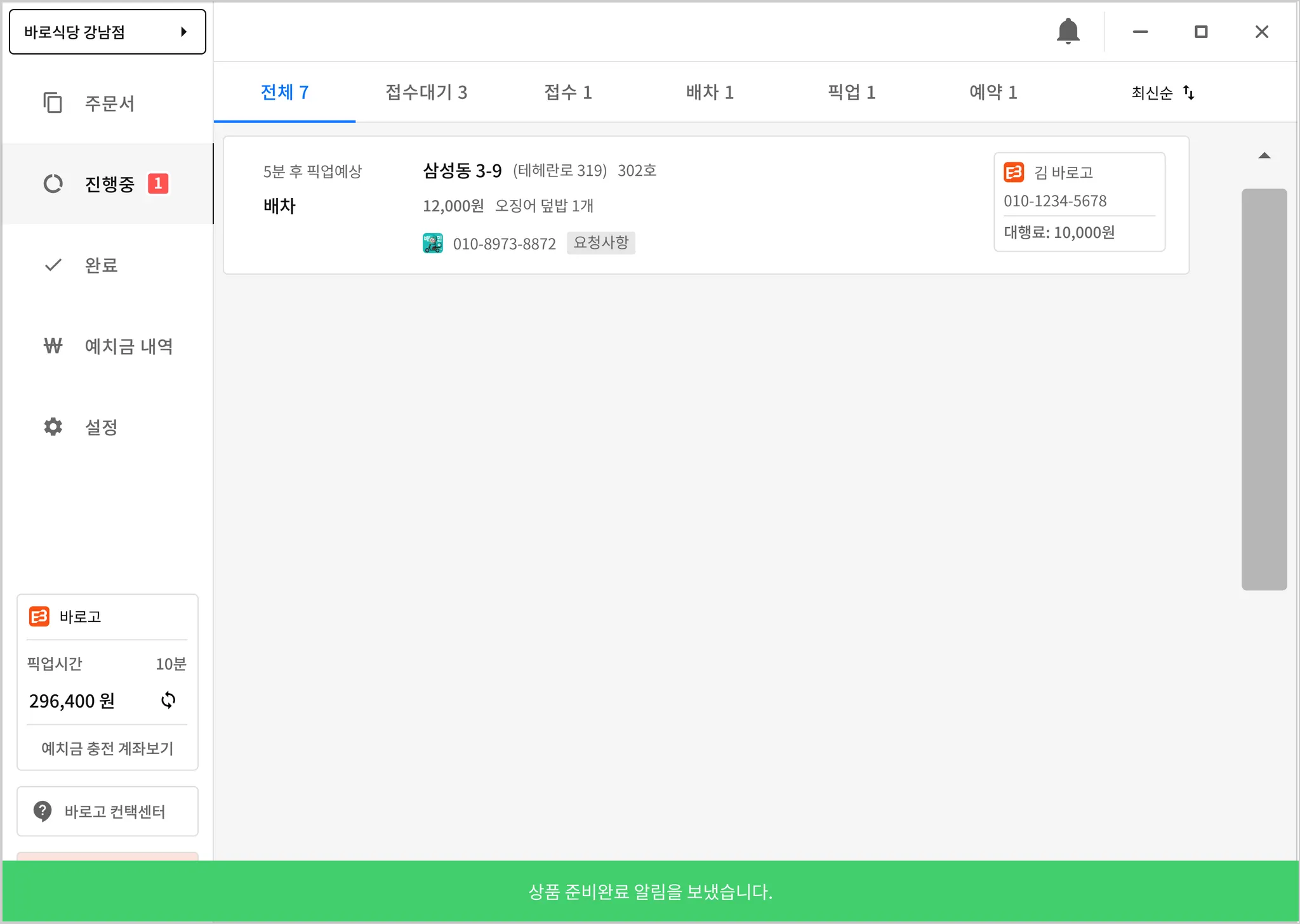The image size is (1300, 924).
Task: Click the delivery app icon beside the phone number
Action: click(433, 243)
